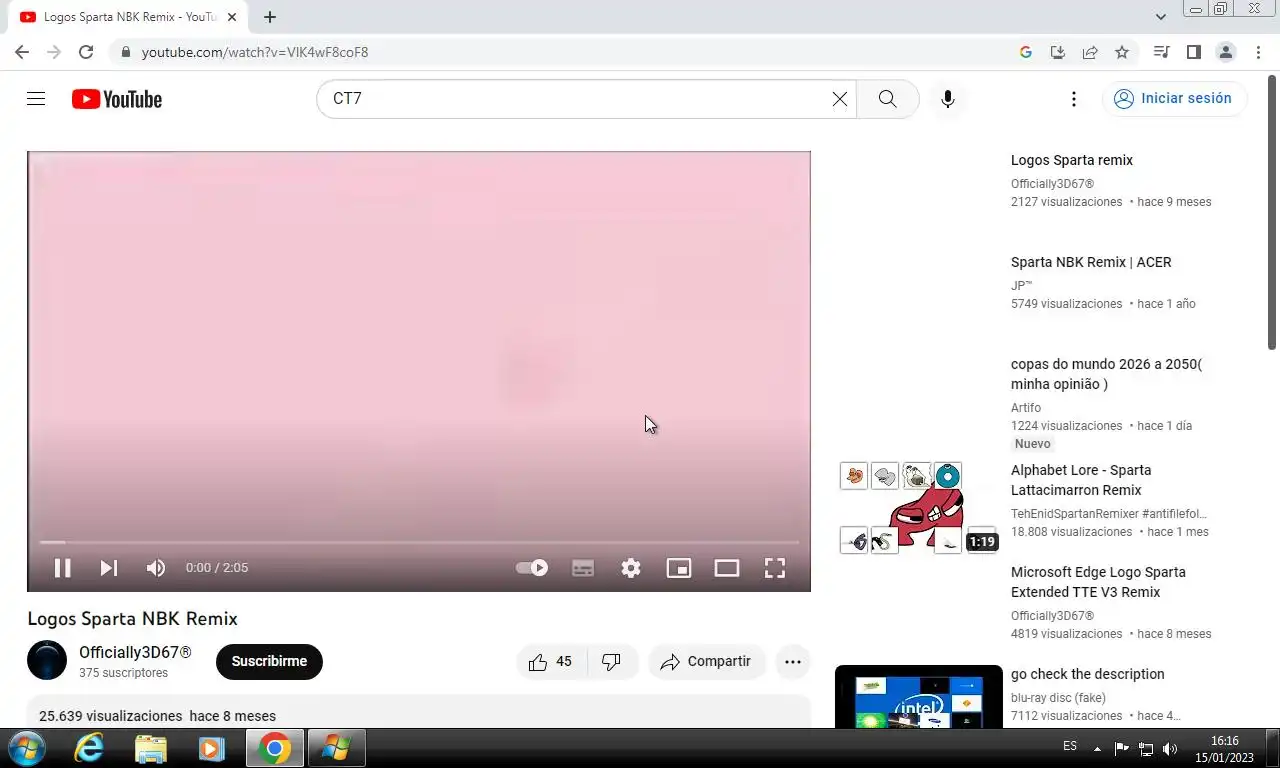Click 25.639 visualizaciones description box
Screen dimensions: 1280x768
tap(419, 712)
